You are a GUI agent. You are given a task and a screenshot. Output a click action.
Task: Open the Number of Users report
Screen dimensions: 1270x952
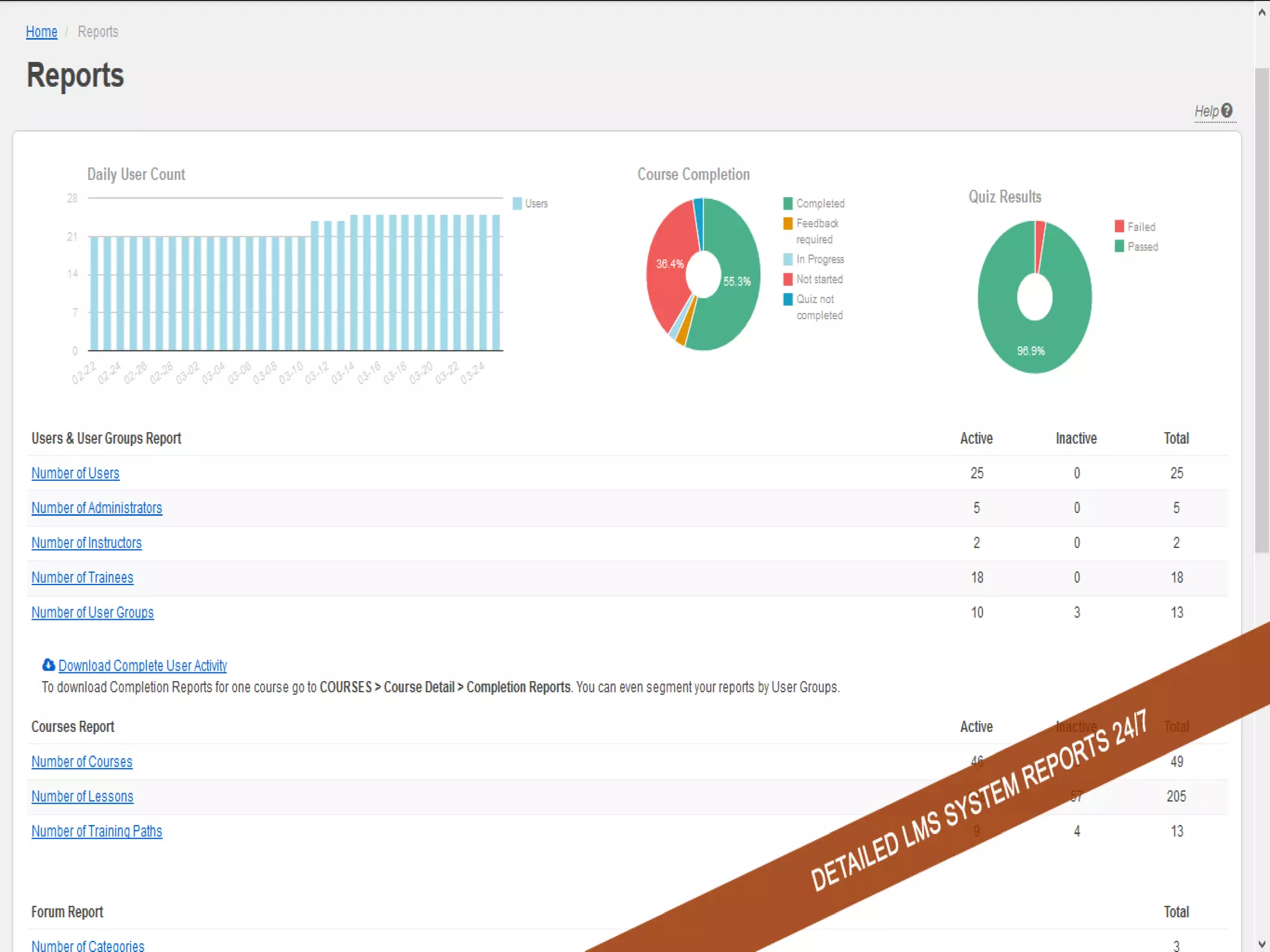pos(75,473)
